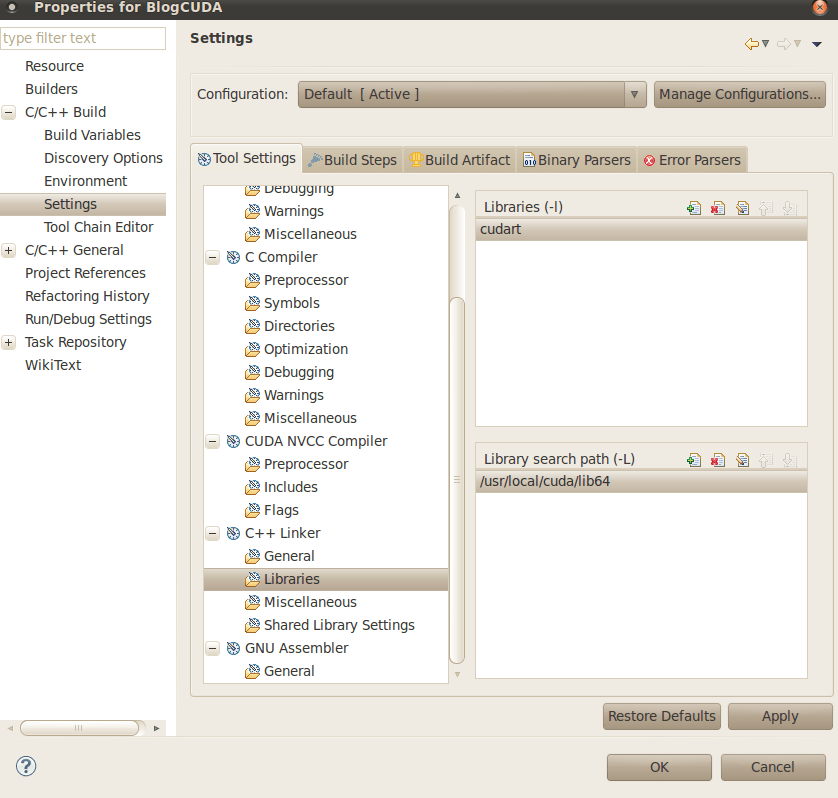
Task: Click the type filter text field
Action: pos(83,38)
